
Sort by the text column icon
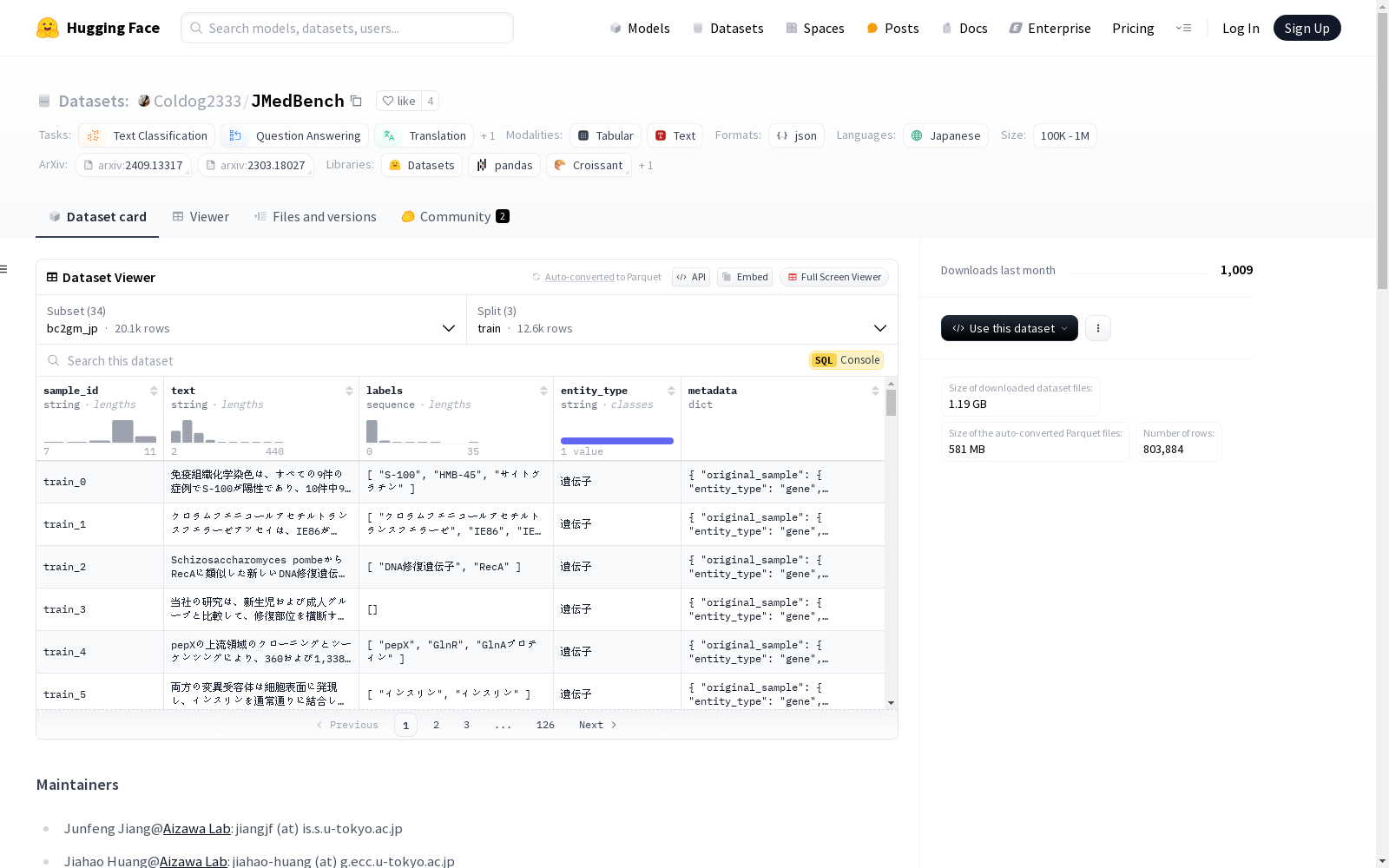[x=349, y=391]
